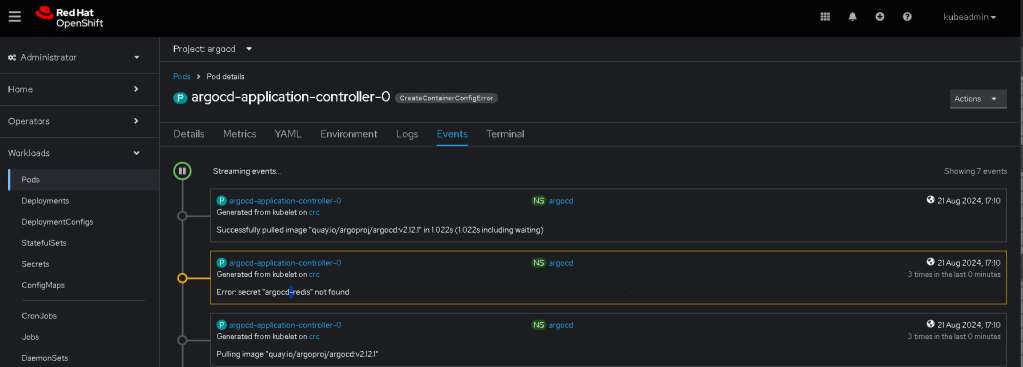Click the pod title argocd-application-controller-0

pyautogui.click(x=290, y=98)
